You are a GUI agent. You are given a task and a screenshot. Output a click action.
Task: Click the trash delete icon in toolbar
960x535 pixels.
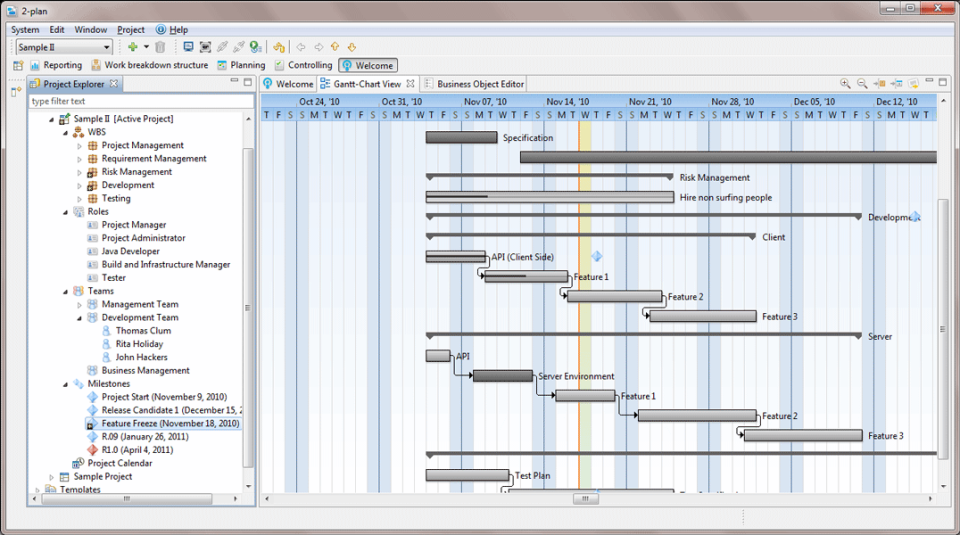point(160,47)
